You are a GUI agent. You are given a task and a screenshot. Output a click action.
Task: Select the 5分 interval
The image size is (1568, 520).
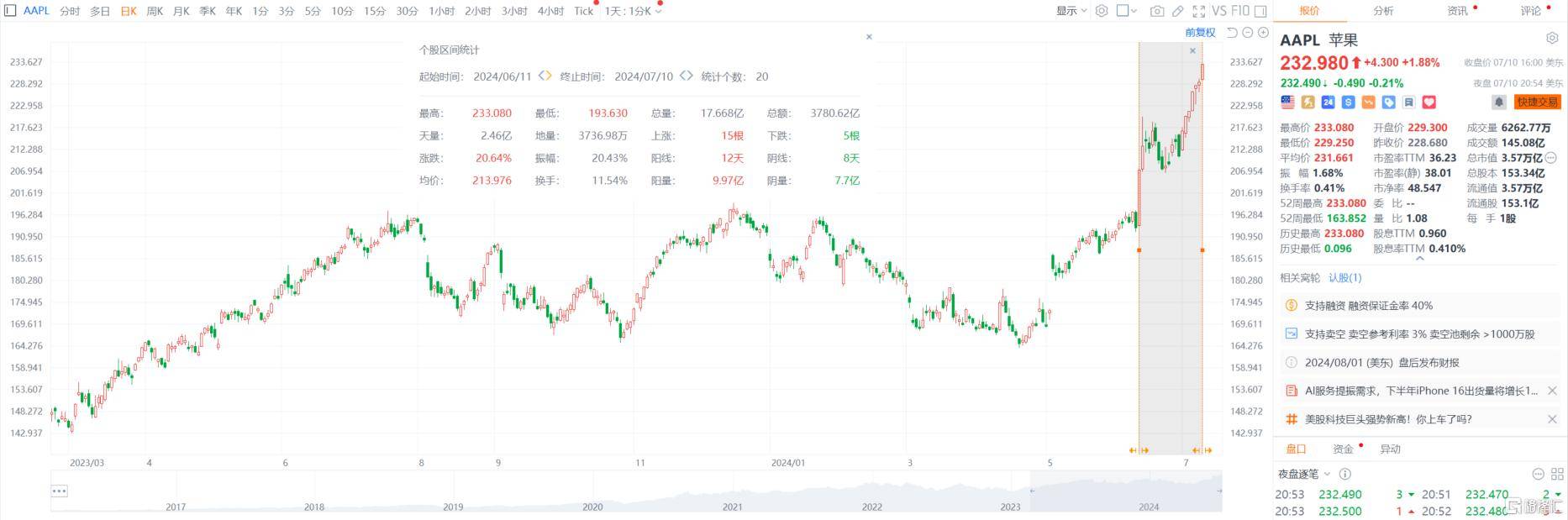(x=313, y=11)
